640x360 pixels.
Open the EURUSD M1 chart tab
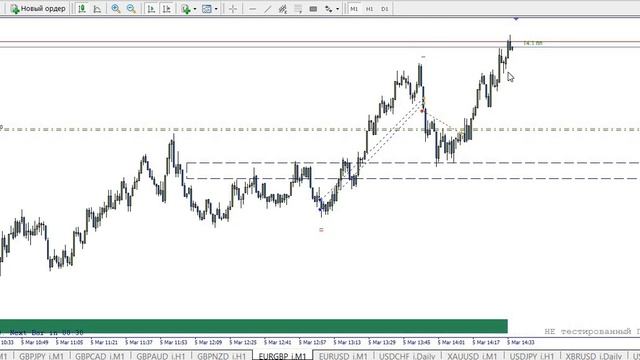click(x=343, y=356)
